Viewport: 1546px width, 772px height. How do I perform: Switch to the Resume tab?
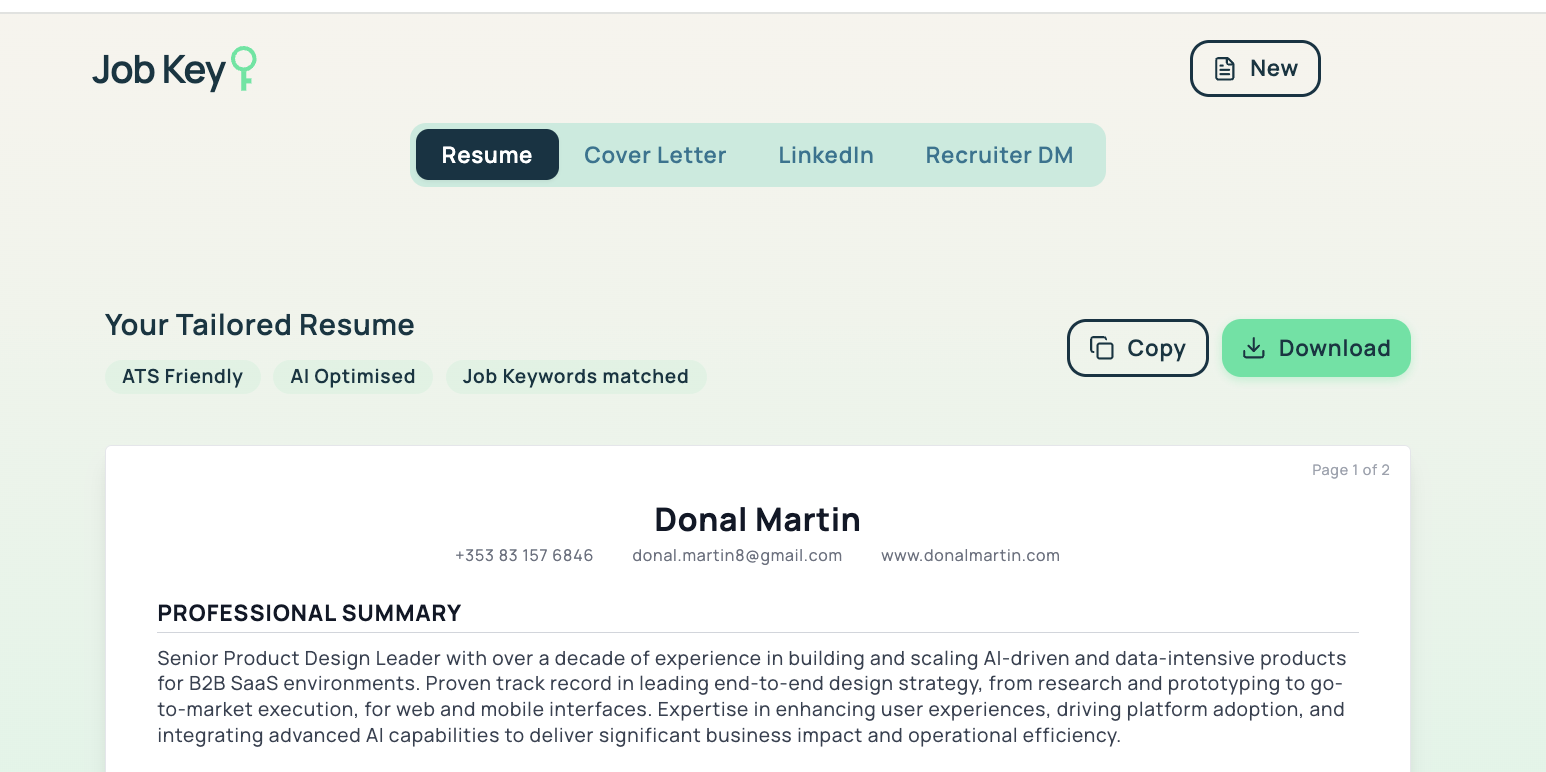(487, 155)
